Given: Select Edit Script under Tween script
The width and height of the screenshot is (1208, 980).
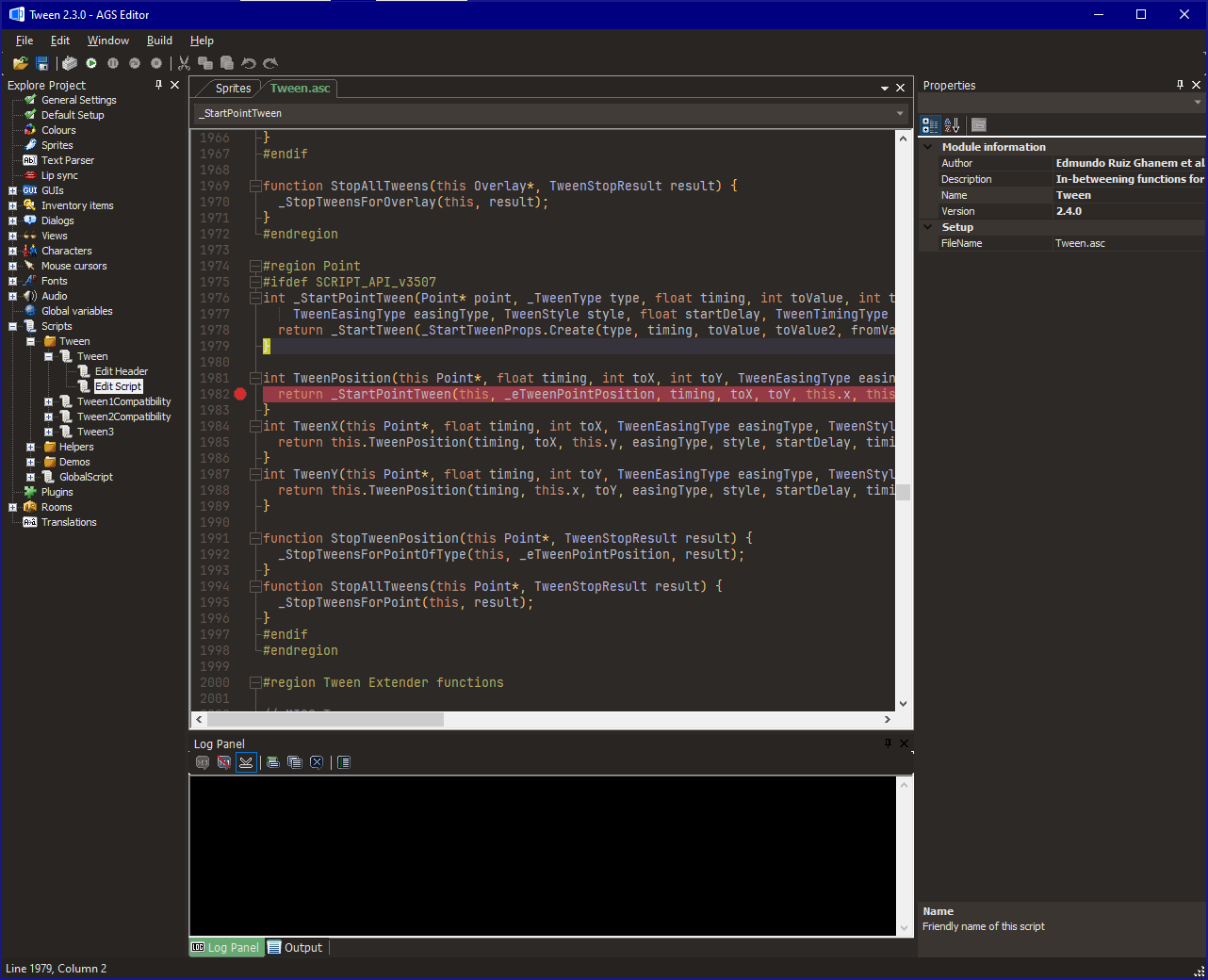Looking at the screenshot, I should 119,386.
